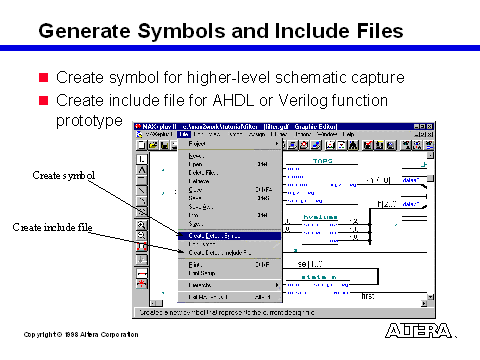The height and width of the screenshot is (360, 480).
Task: Click the horizontal scrollbar right arrow
Action: tap(424, 303)
